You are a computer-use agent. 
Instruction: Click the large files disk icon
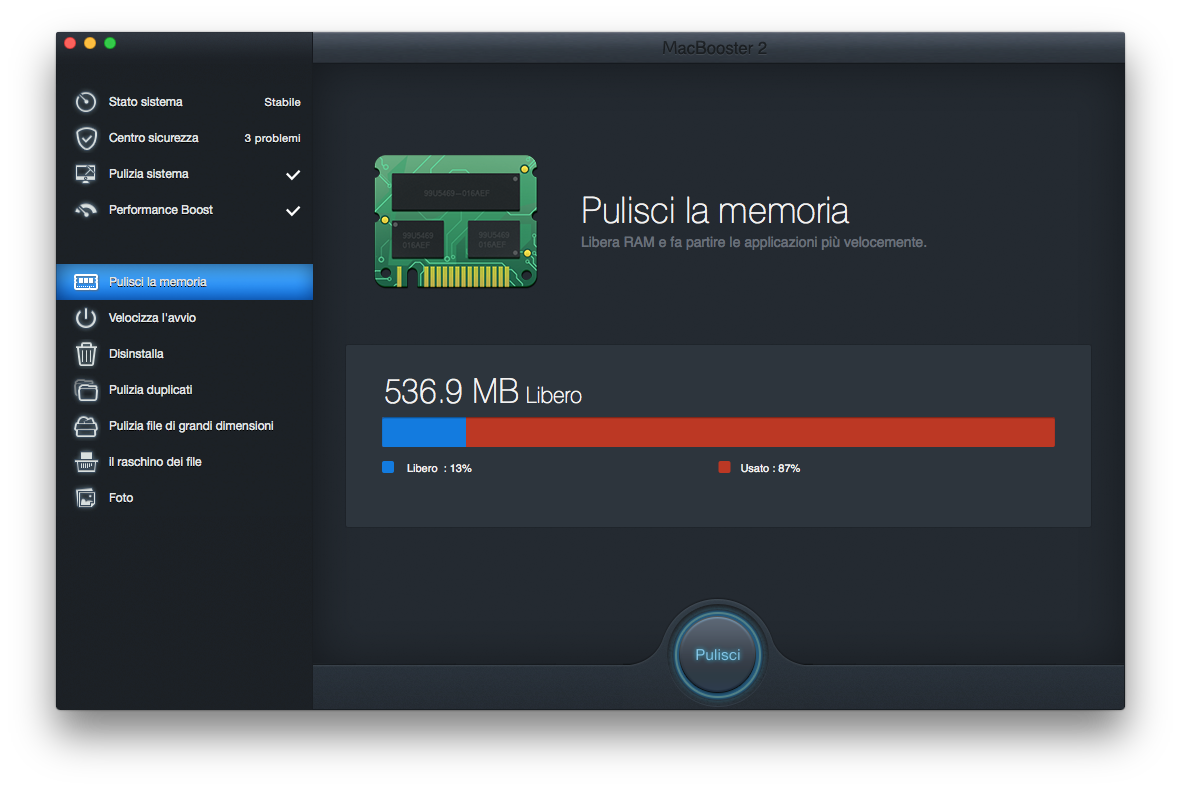(86, 426)
